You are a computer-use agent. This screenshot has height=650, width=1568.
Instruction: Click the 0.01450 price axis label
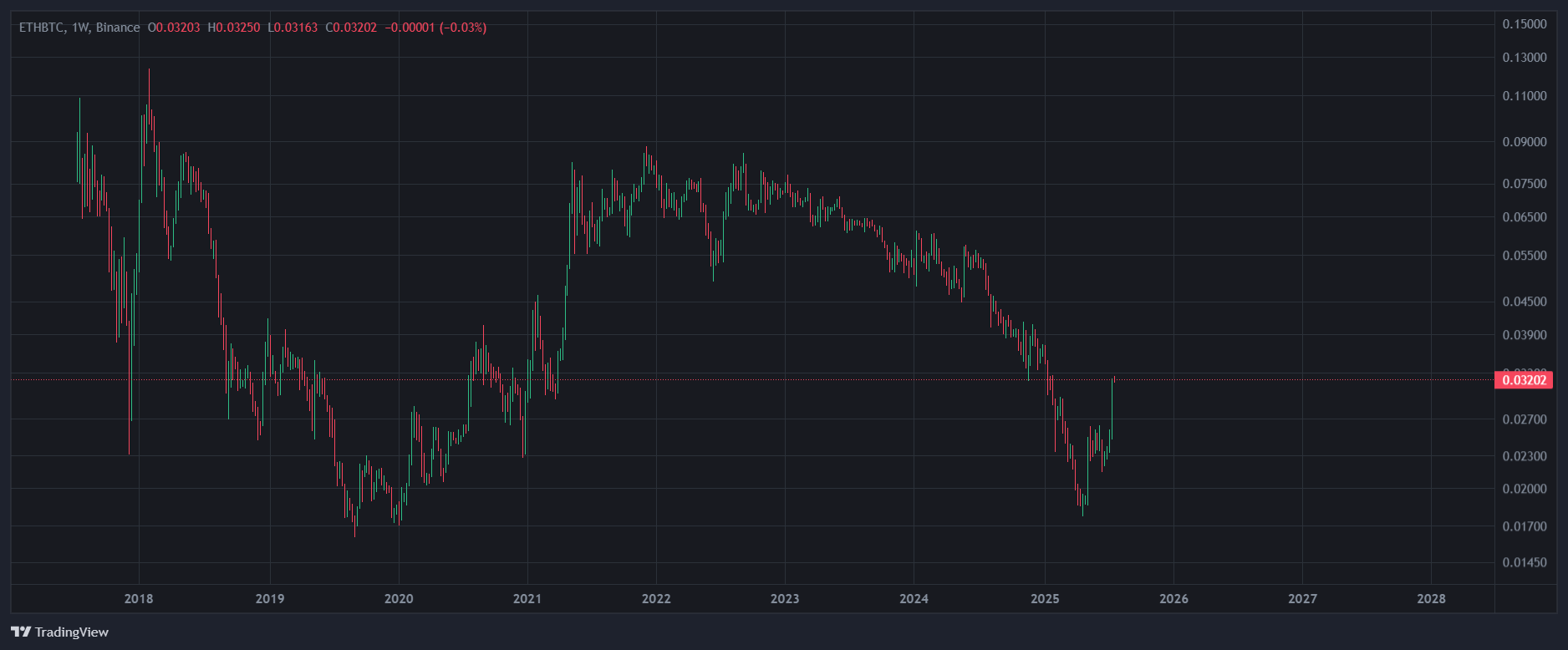(1525, 562)
